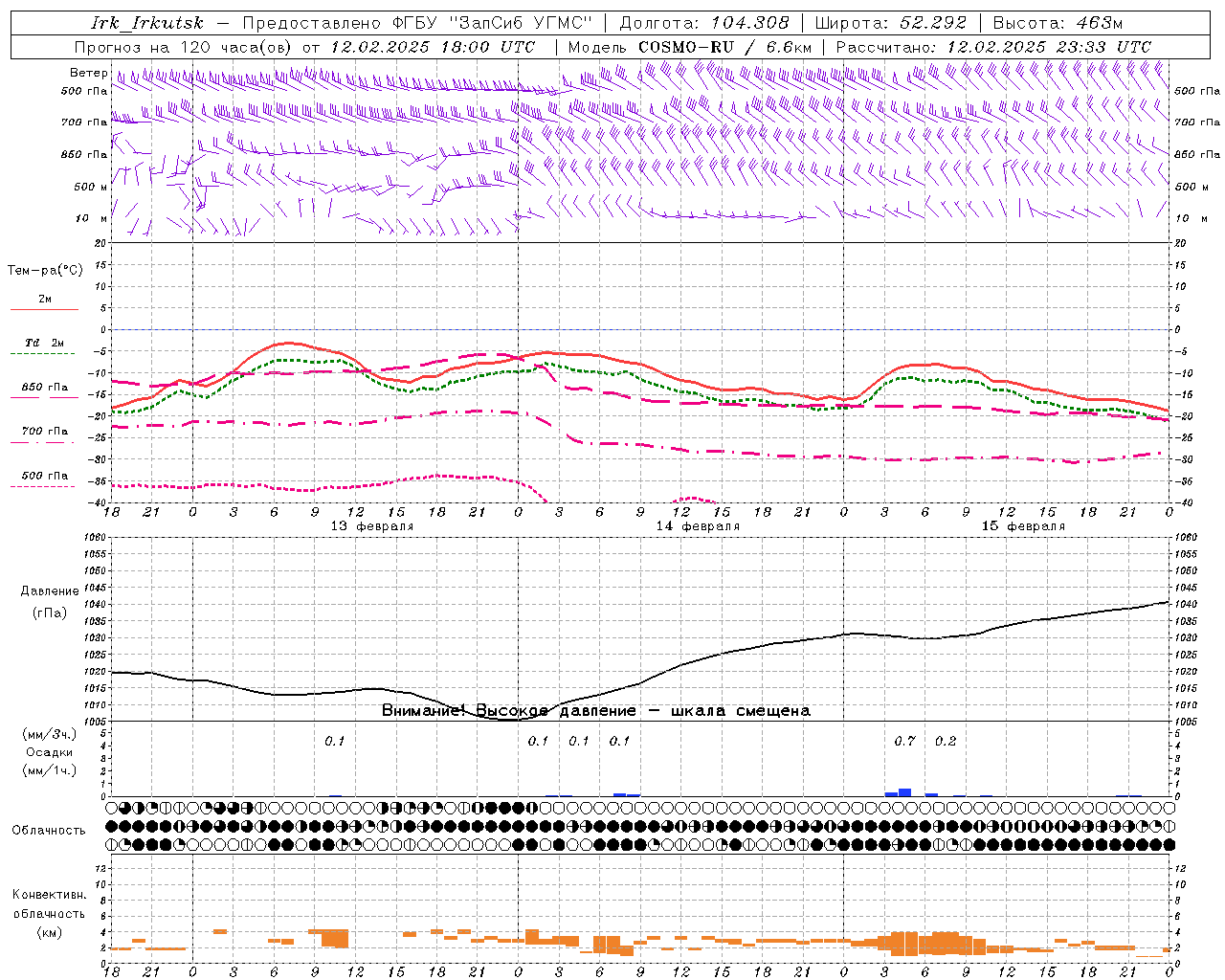Click the red 2м temperature legend line
The height and width of the screenshot is (980, 1225).
pos(44,309)
